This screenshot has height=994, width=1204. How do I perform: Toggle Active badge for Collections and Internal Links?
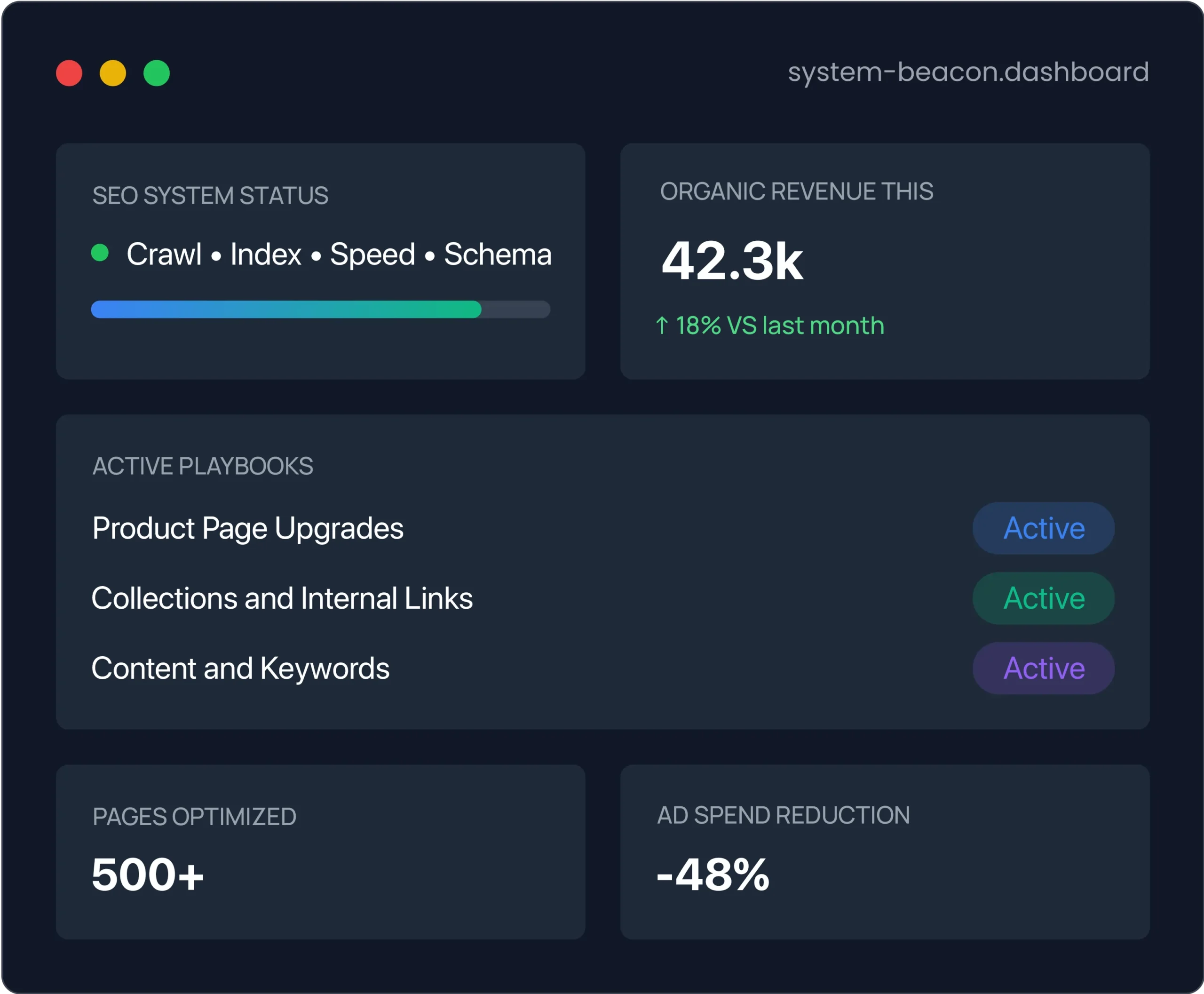pyautogui.click(x=1043, y=598)
